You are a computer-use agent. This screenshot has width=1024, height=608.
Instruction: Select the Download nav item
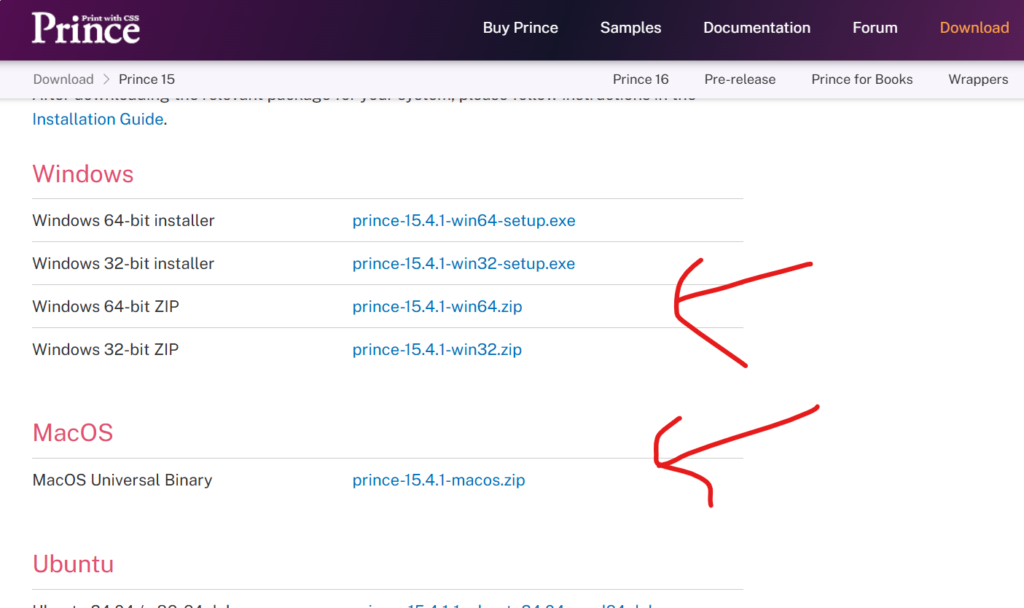(973, 28)
